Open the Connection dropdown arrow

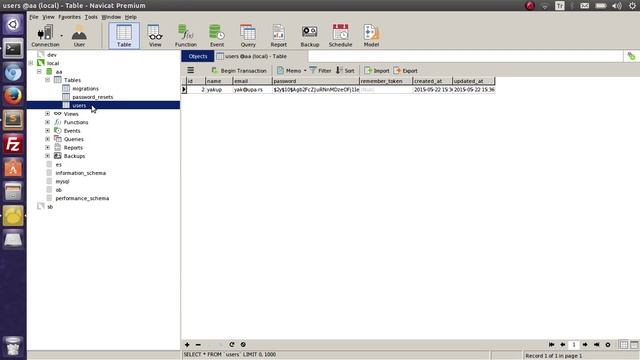click(62, 36)
